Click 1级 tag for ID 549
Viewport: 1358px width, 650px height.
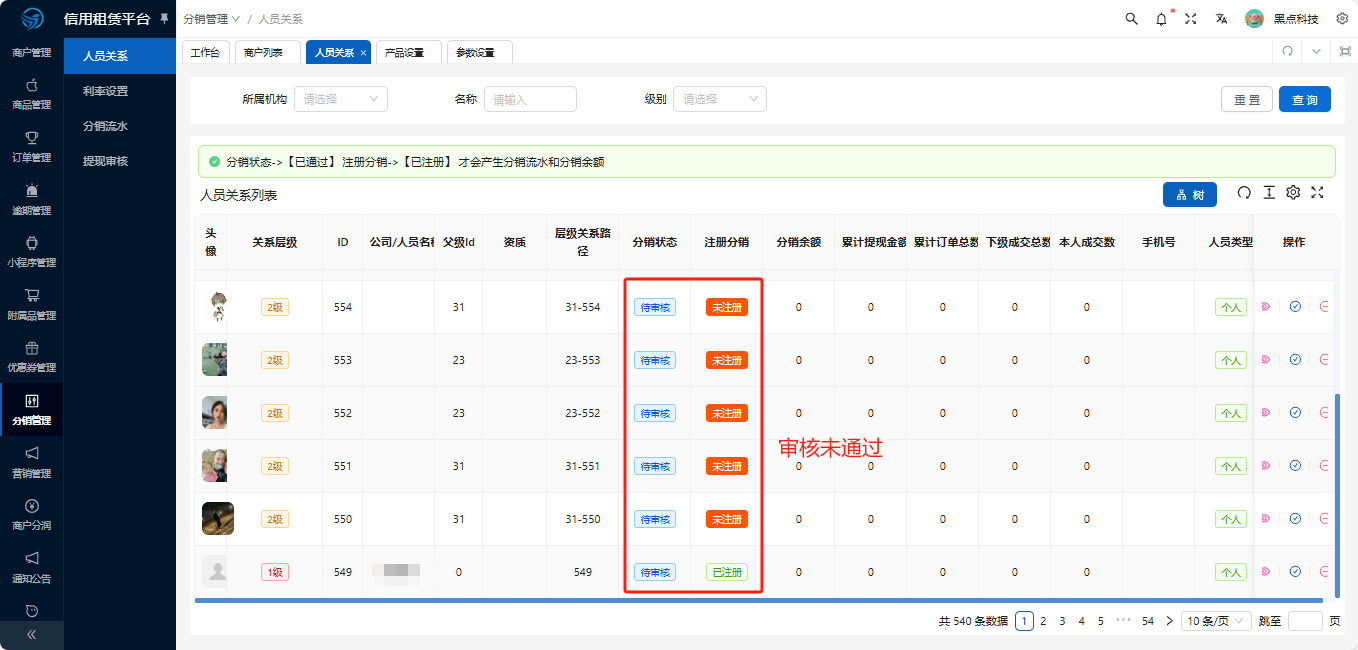tap(275, 572)
